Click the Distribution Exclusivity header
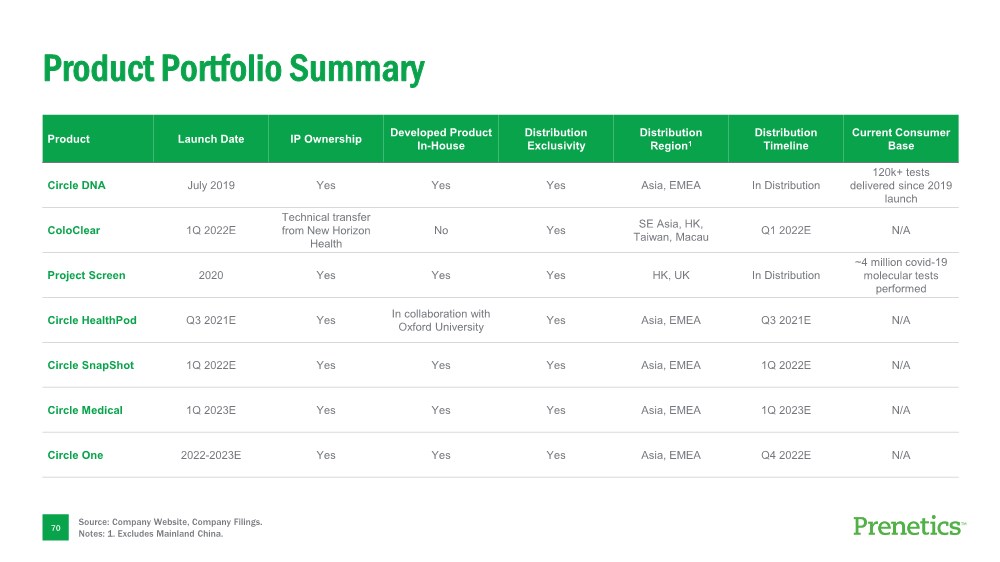The width and height of the screenshot is (1000, 562). 556,139
